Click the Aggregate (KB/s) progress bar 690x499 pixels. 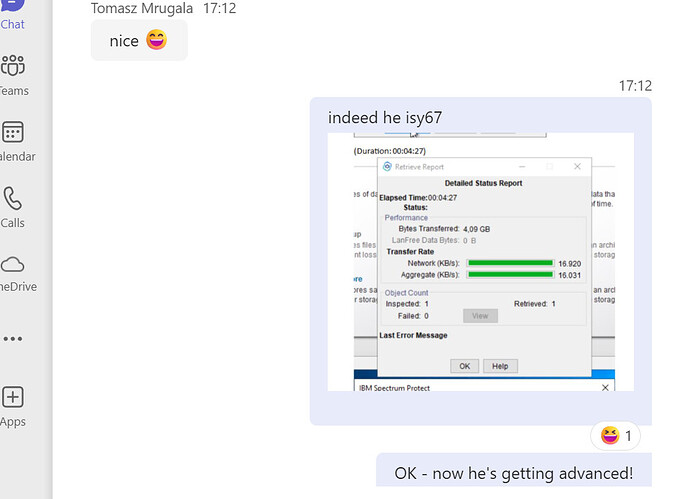[x=510, y=274]
